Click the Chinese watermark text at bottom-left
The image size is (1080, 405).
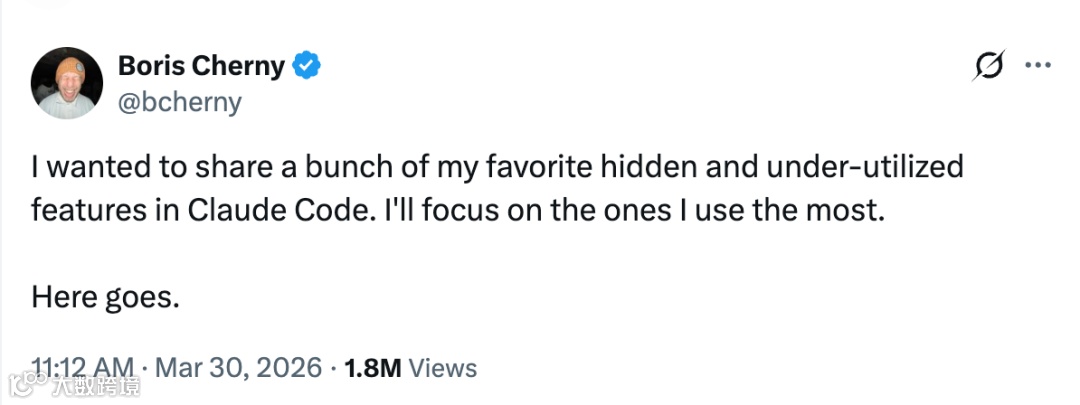pos(95,385)
